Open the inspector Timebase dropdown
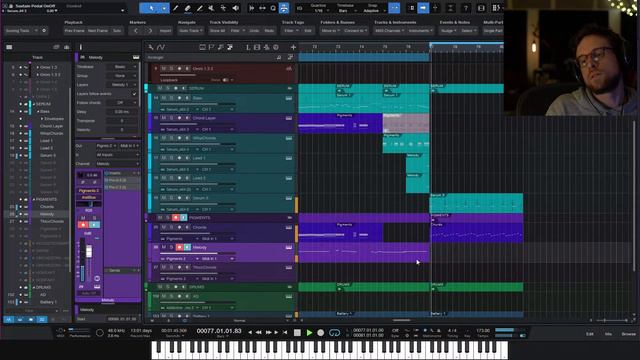The height and width of the screenshot is (360, 640). (122, 67)
